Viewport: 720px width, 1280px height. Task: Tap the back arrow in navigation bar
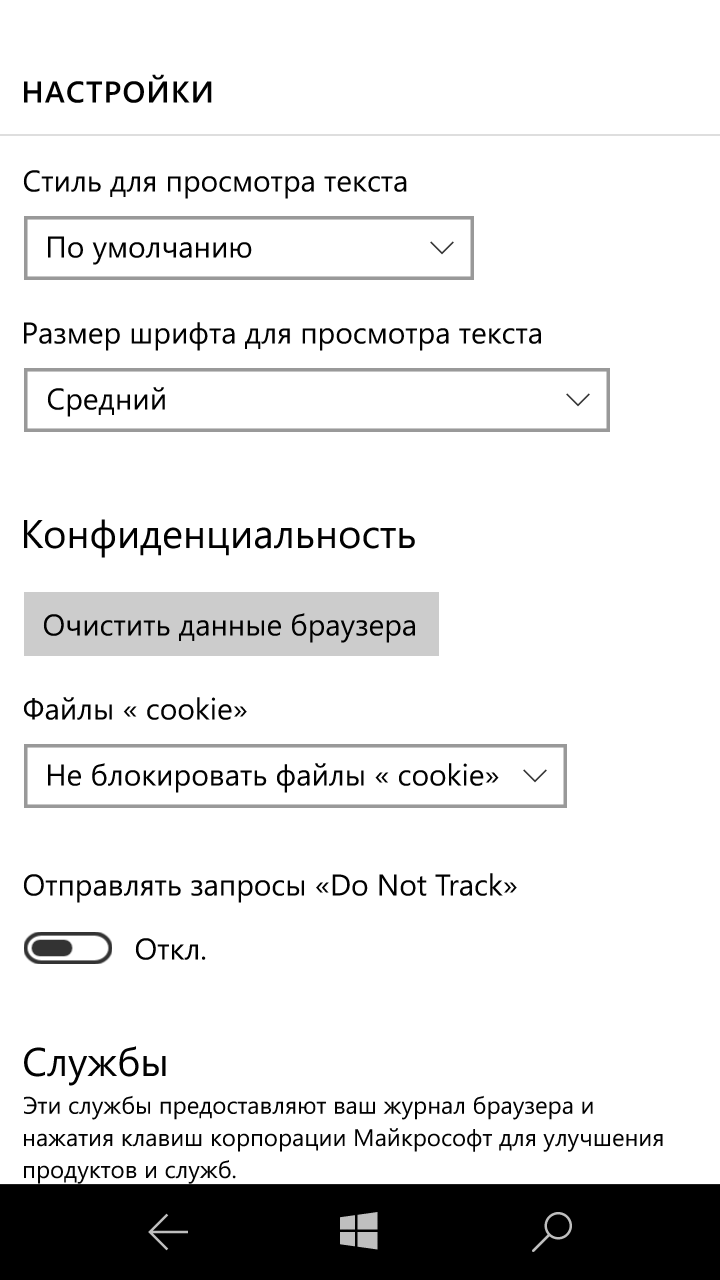coord(168,1232)
